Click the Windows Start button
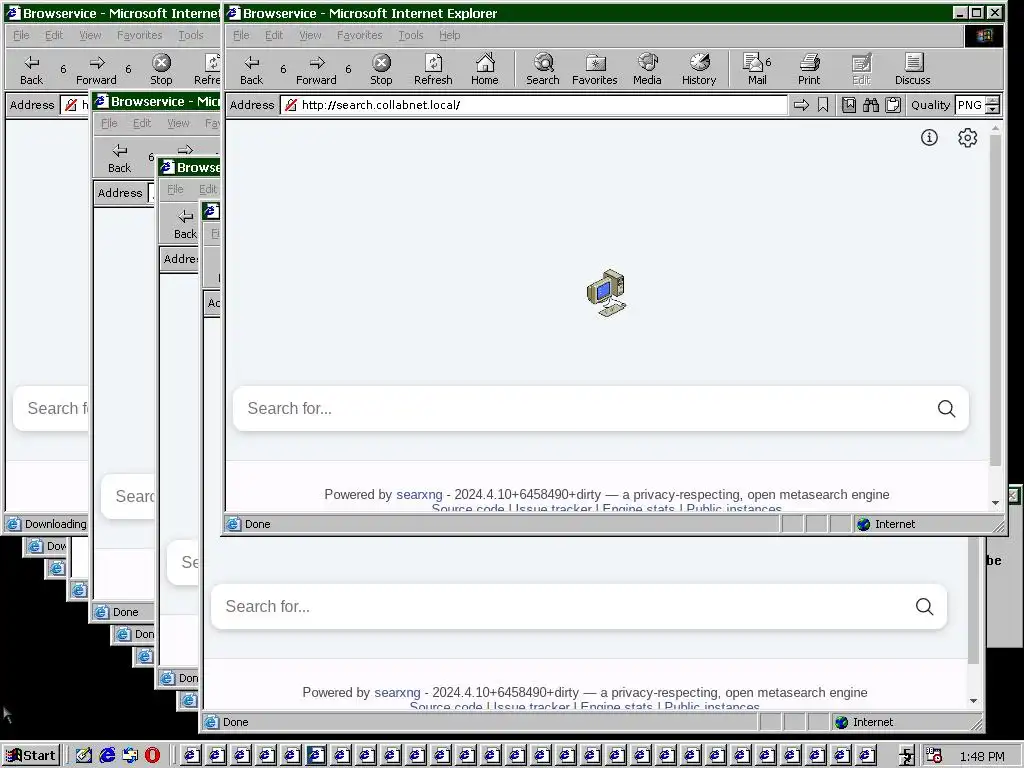The height and width of the screenshot is (768, 1024). point(31,756)
